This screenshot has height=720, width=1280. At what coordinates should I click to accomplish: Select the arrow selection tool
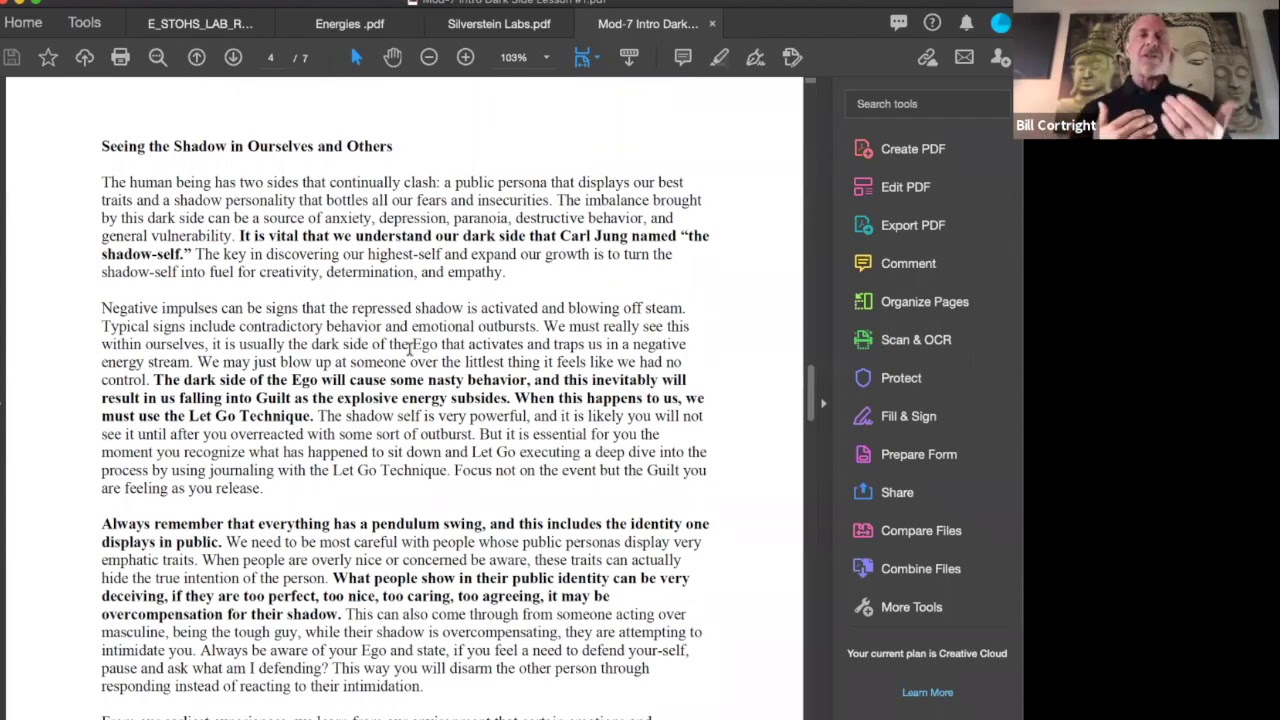(356, 58)
